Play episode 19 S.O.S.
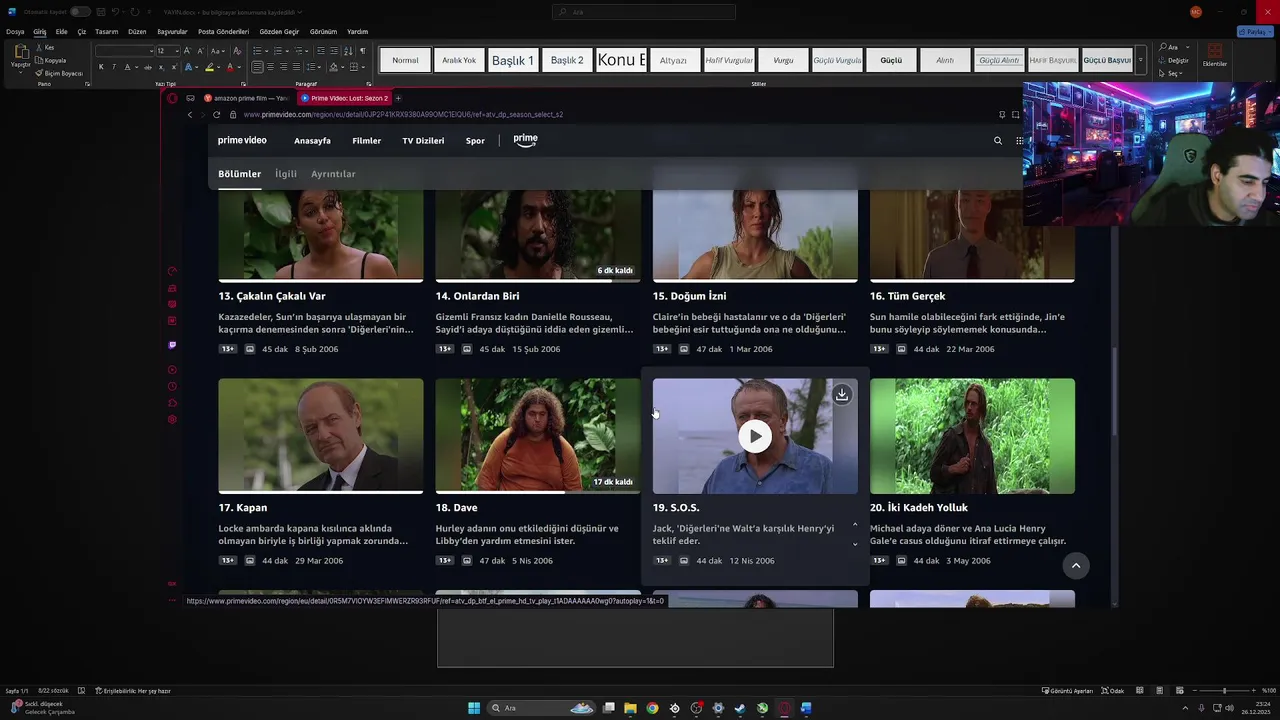Viewport: 1280px width, 720px height. pyautogui.click(x=755, y=436)
